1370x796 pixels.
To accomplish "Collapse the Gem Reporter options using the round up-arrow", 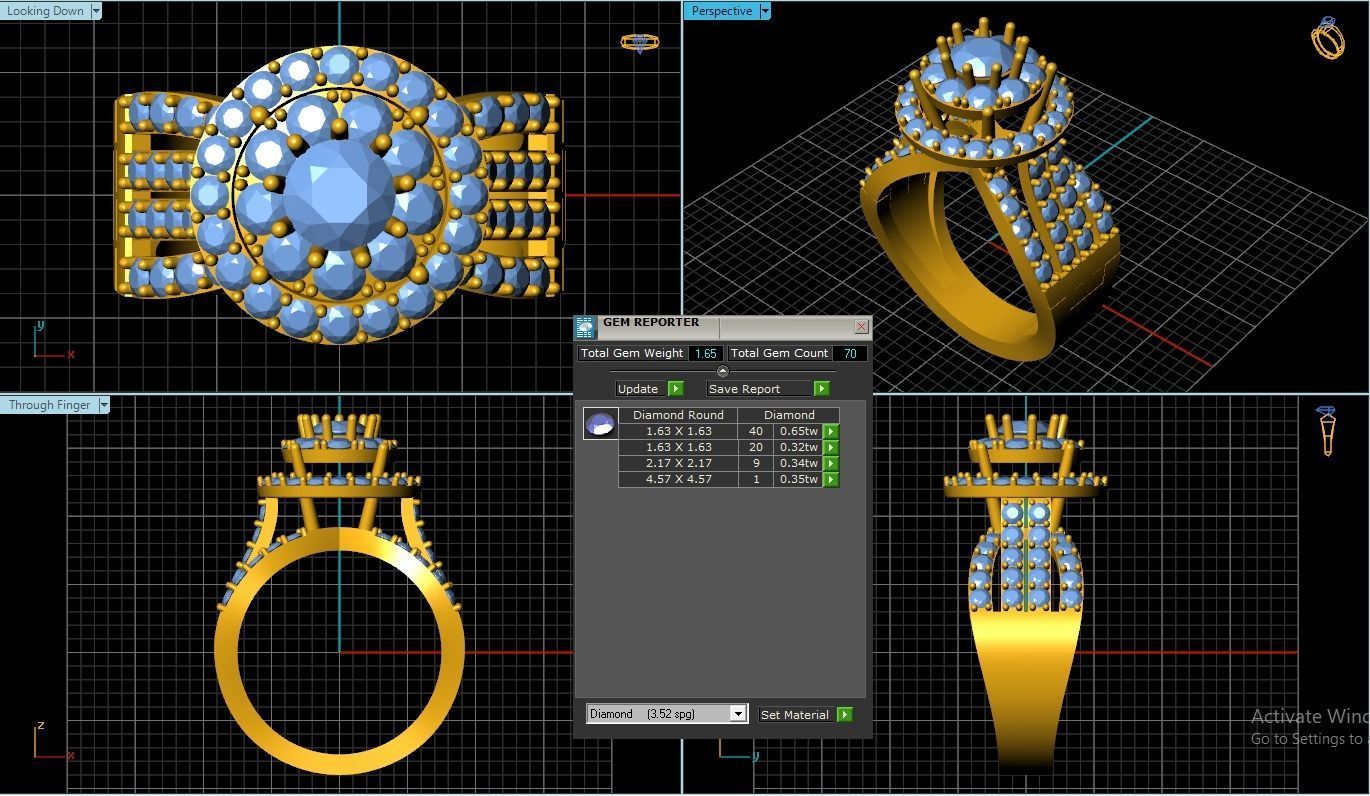I will [x=722, y=371].
